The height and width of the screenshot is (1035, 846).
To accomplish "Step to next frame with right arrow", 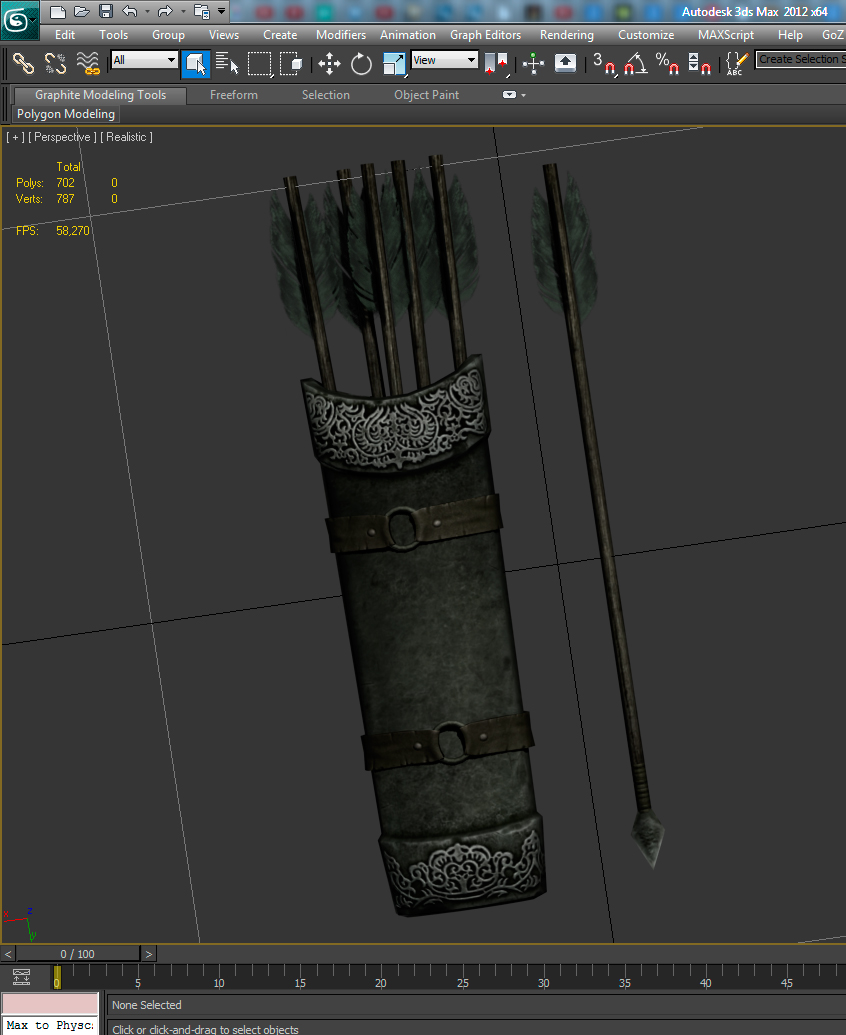I will (148, 954).
